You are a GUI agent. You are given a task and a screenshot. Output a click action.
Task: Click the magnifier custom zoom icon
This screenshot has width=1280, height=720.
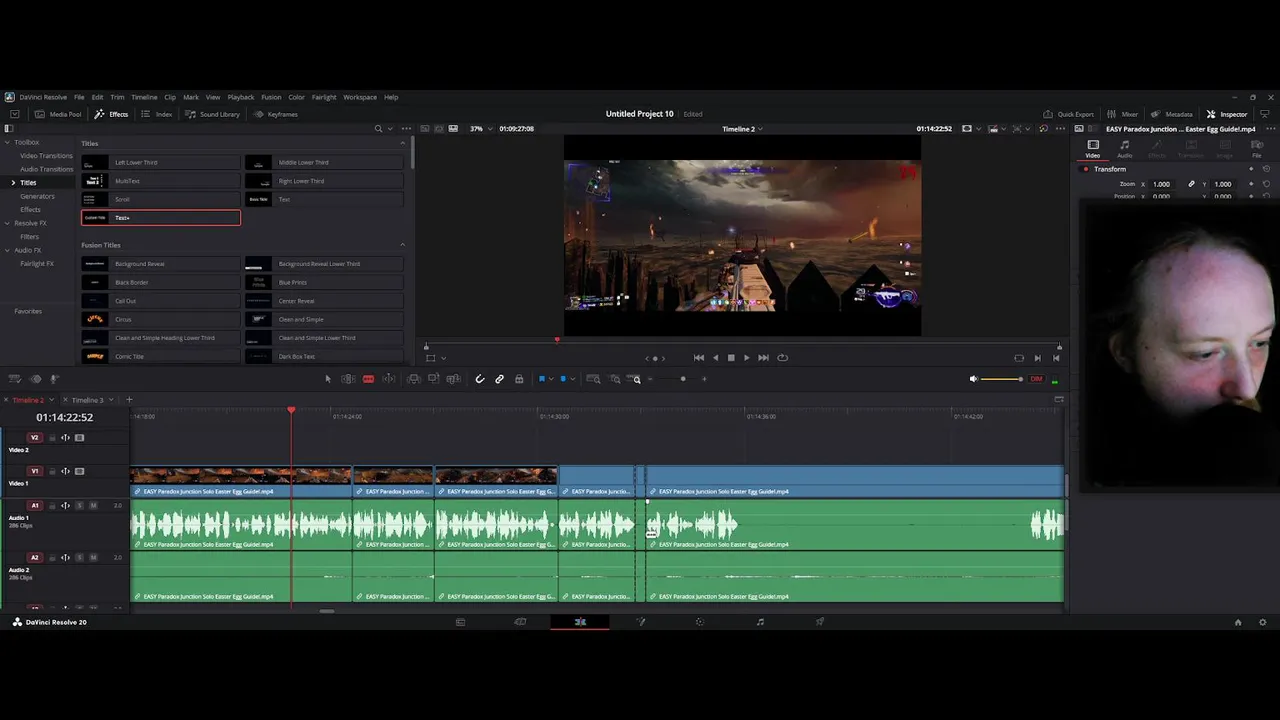point(636,379)
